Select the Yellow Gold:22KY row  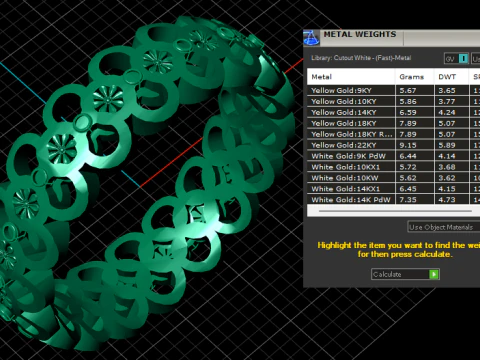(393, 145)
